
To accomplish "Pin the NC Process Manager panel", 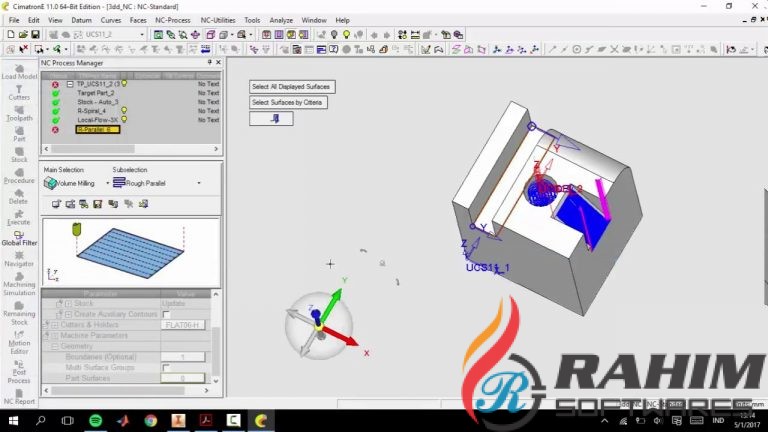I will click(x=210, y=63).
